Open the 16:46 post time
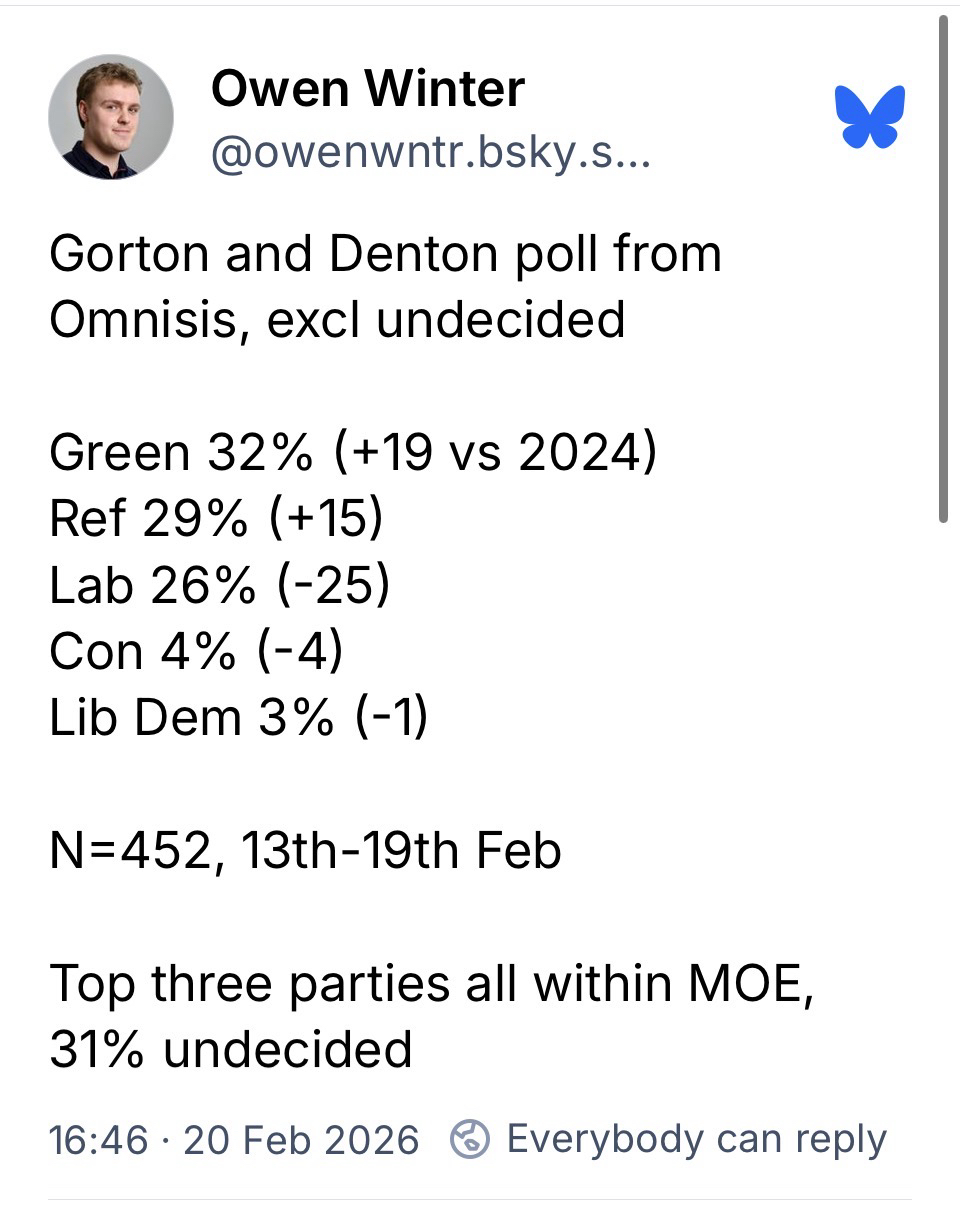 98,1140
